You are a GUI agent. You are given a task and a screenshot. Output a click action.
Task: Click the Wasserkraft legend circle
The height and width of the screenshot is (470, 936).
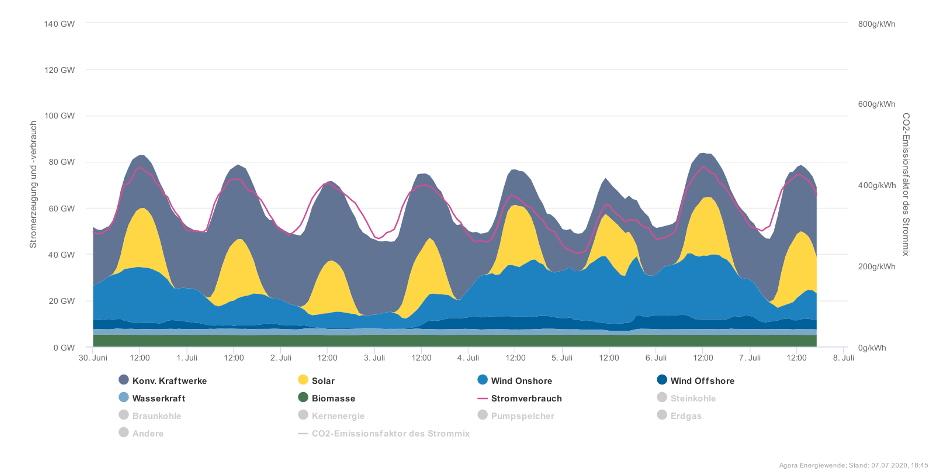point(124,398)
